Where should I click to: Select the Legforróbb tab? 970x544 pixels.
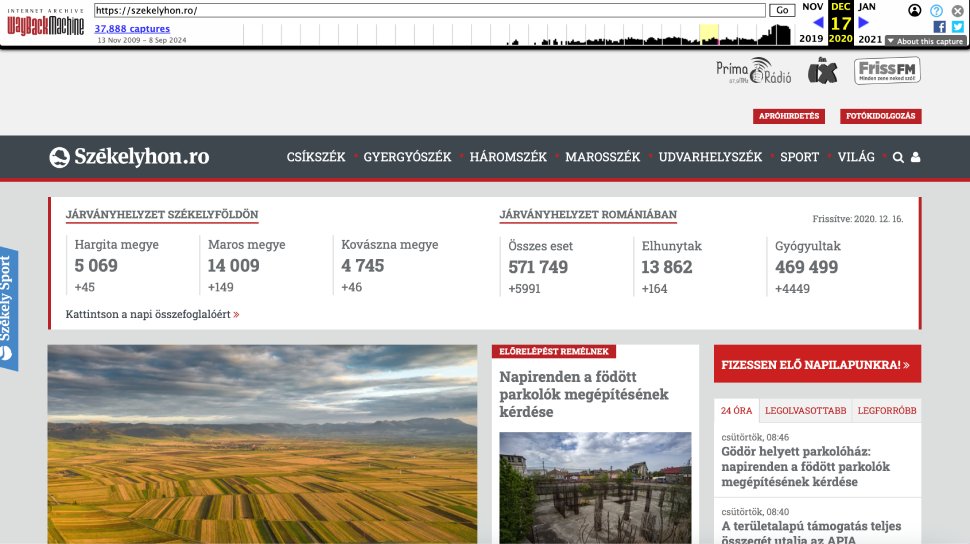pyautogui.click(x=888, y=411)
